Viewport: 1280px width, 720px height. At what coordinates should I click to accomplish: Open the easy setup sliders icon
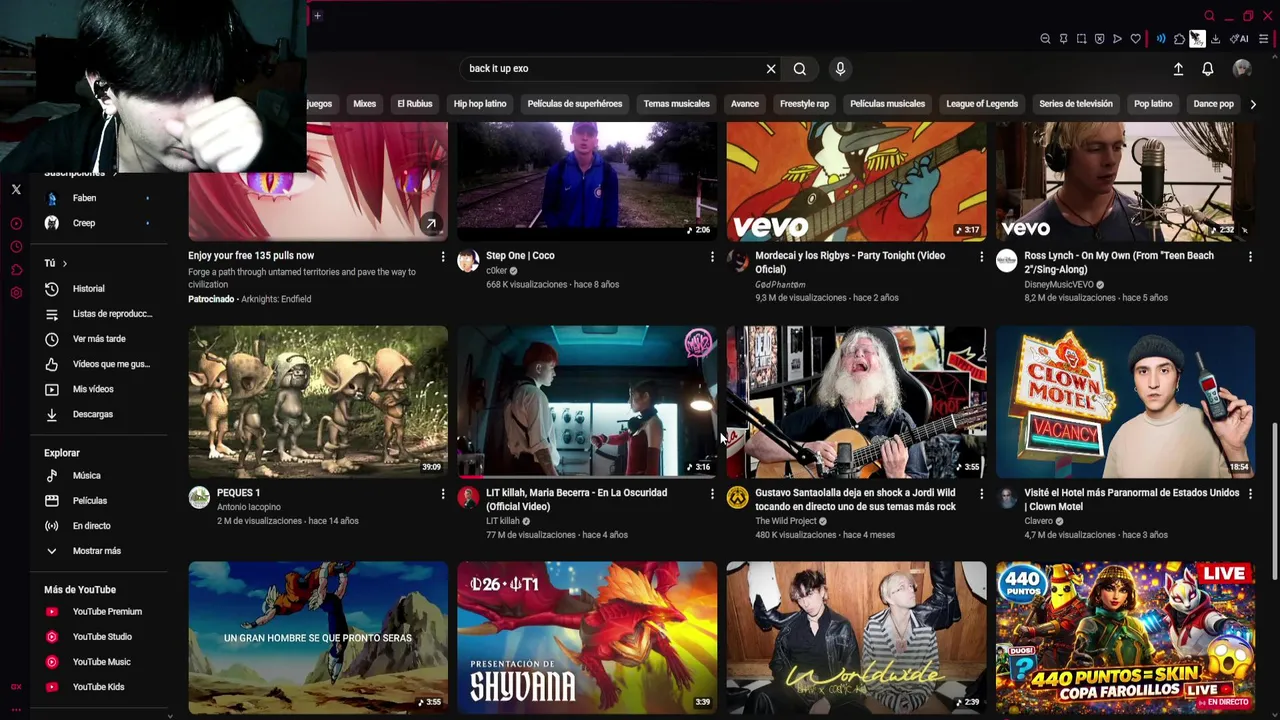click(x=1264, y=39)
